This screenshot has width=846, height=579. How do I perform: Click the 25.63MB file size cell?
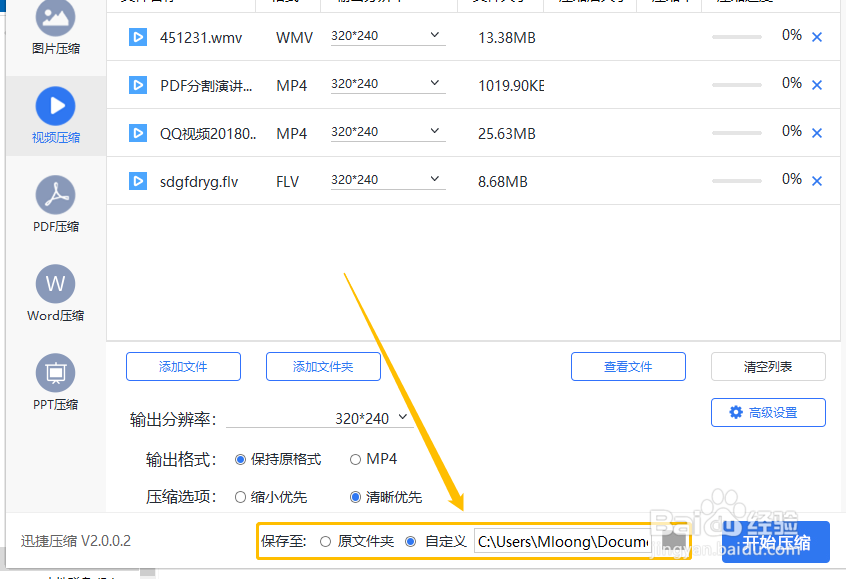507,134
